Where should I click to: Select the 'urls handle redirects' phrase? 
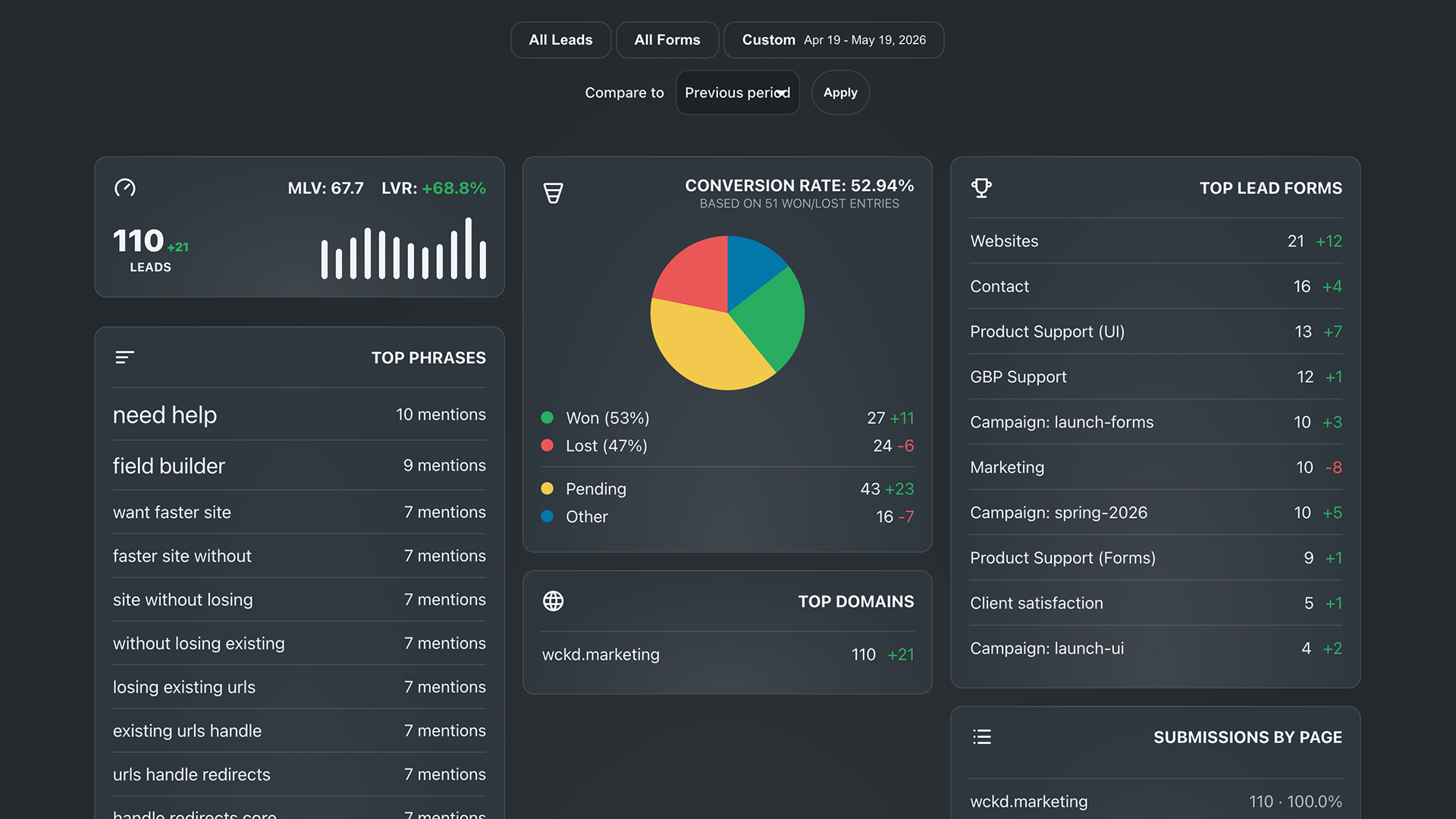pyautogui.click(x=300, y=775)
